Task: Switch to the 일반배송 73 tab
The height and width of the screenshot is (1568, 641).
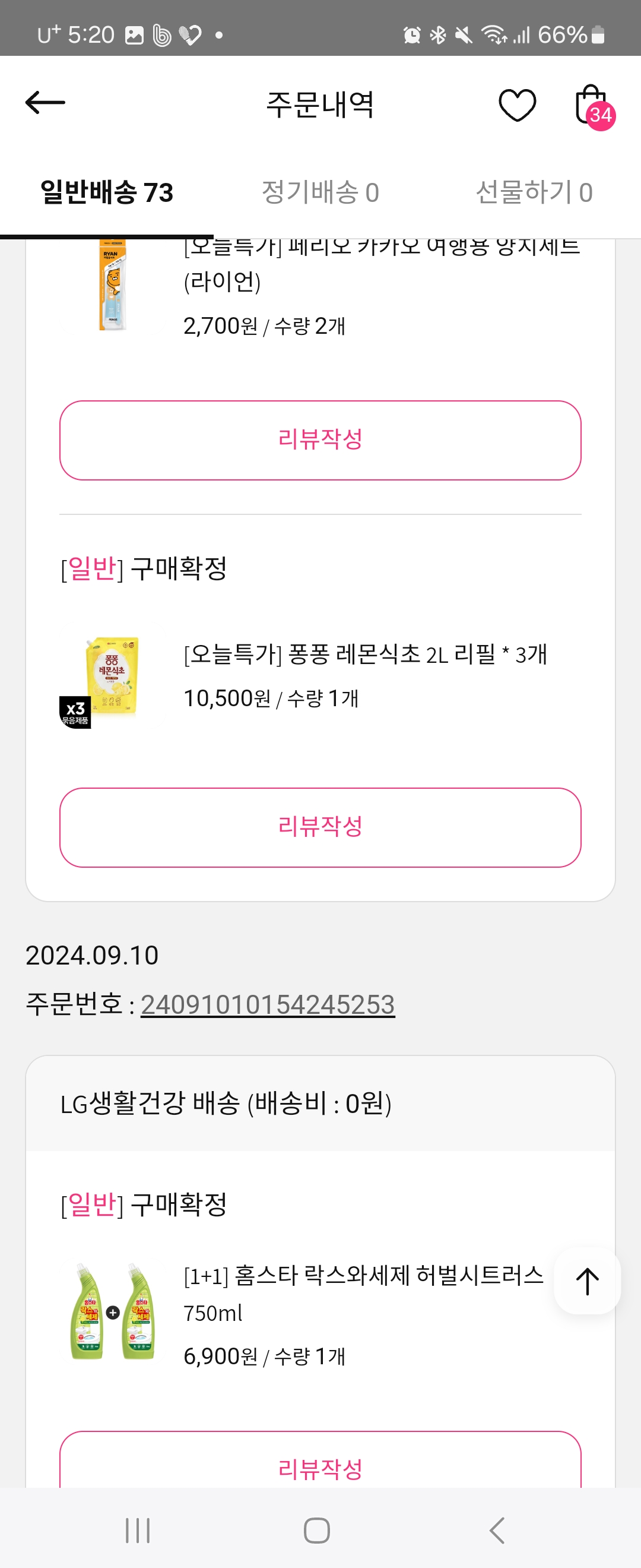Action: coord(106,192)
